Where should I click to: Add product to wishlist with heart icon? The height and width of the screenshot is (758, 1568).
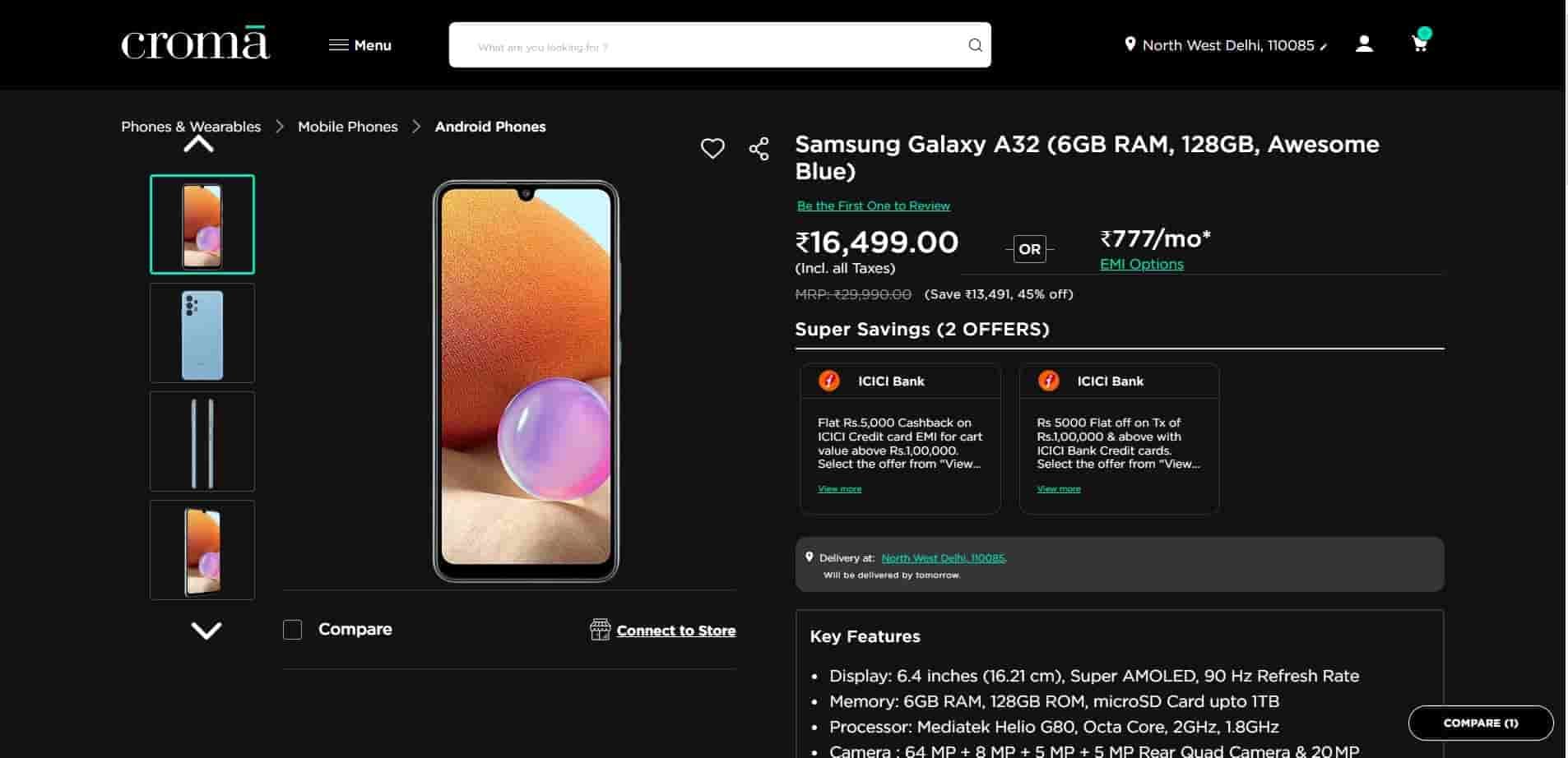(712, 148)
